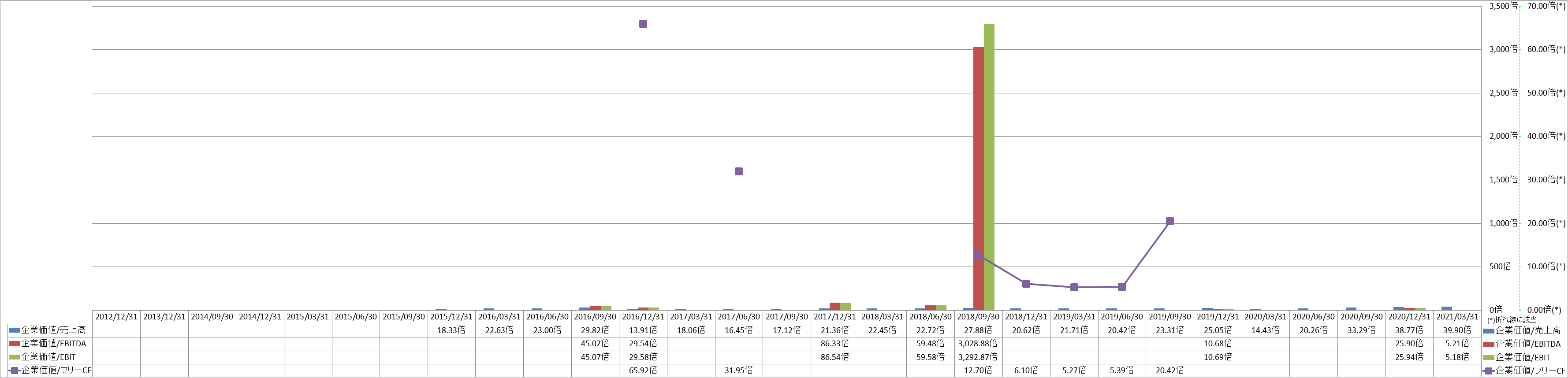
Task: Select the cell showing 5.27倍
Action: coord(1074,370)
